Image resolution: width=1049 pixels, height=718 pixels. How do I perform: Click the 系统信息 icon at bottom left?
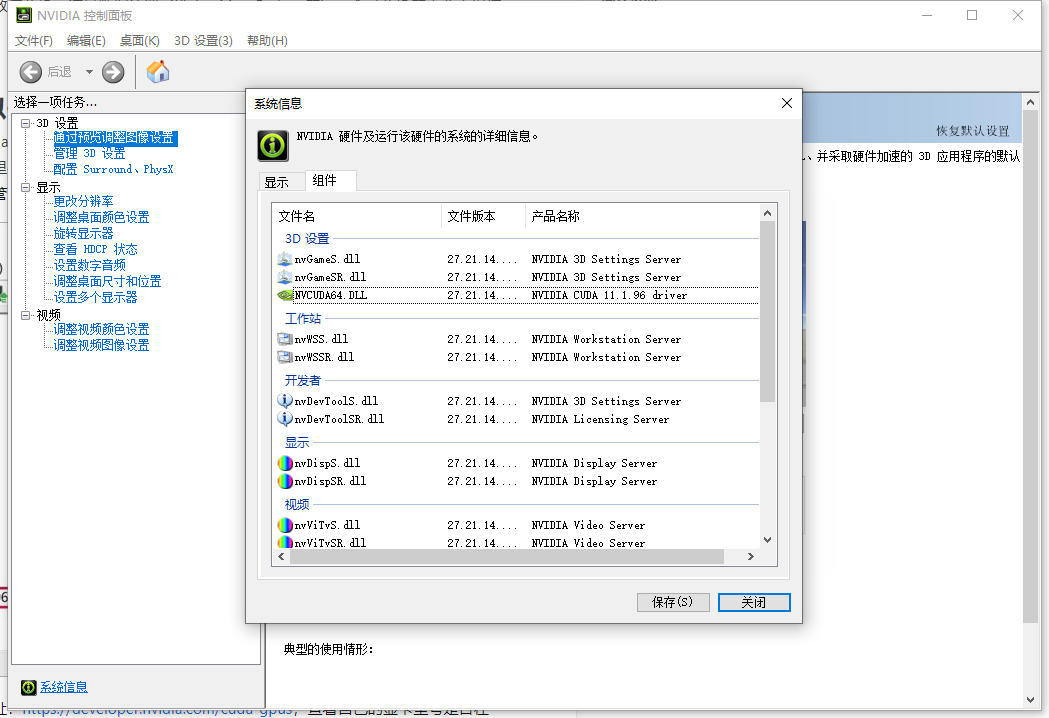coord(29,687)
